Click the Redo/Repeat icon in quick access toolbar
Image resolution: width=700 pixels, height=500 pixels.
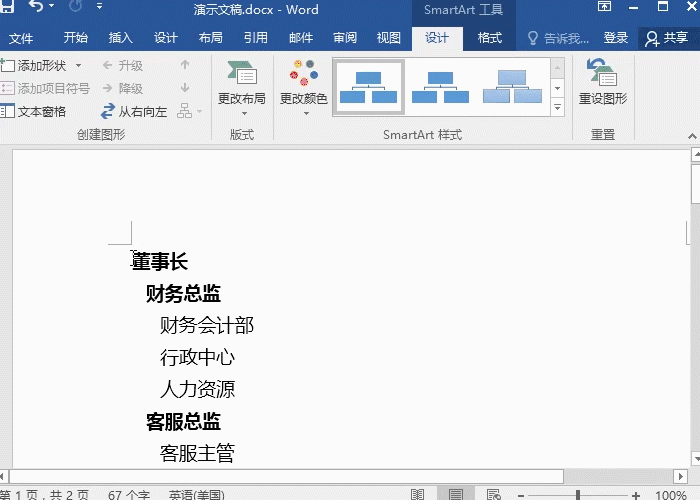(x=75, y=6)
